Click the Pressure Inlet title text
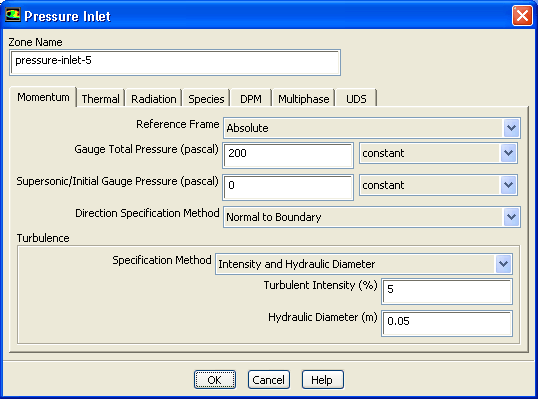The width and height of the screenshot is (538, 399). pos(67,16)
